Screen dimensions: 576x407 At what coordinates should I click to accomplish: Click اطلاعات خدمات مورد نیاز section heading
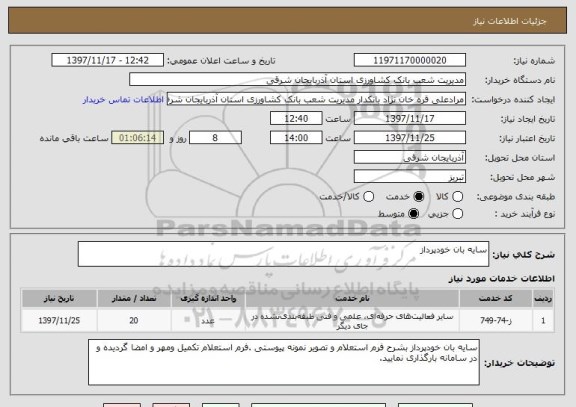(x=501, y=279)
